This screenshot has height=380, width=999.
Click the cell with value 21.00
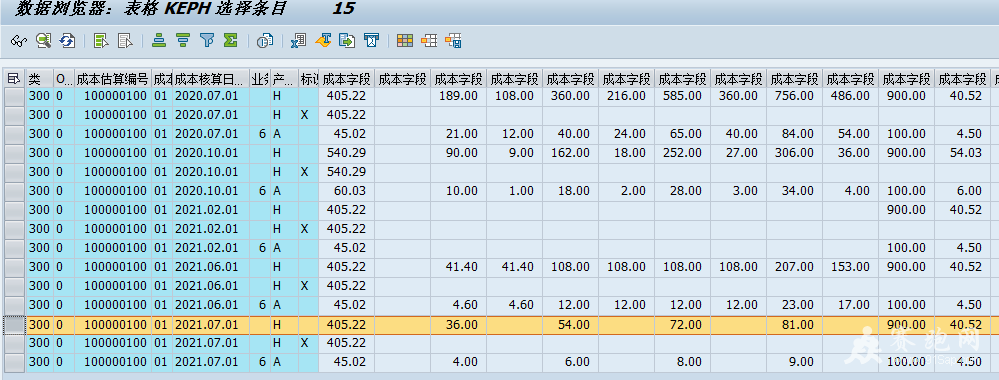coord(458,135)
